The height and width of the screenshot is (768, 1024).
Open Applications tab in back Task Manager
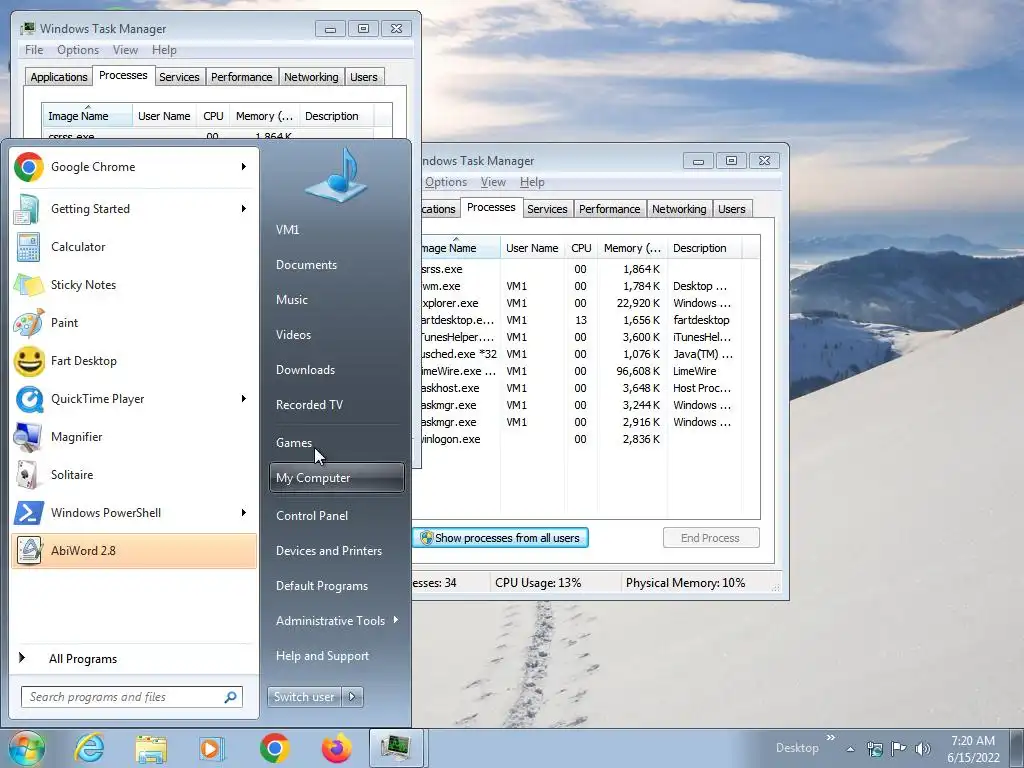[x=59, y=77]
